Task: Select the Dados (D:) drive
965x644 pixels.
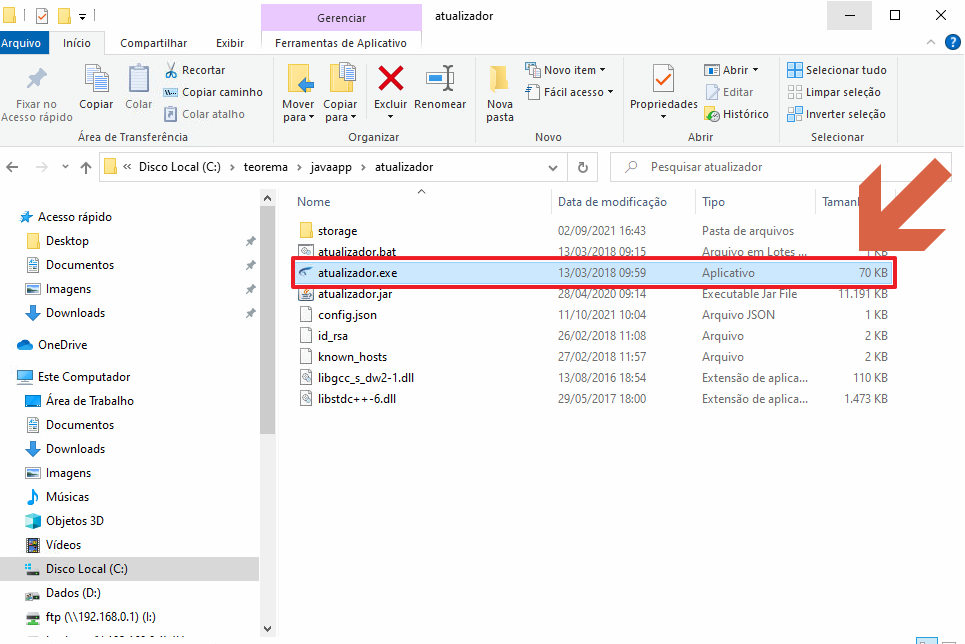Action: (73, 593)
